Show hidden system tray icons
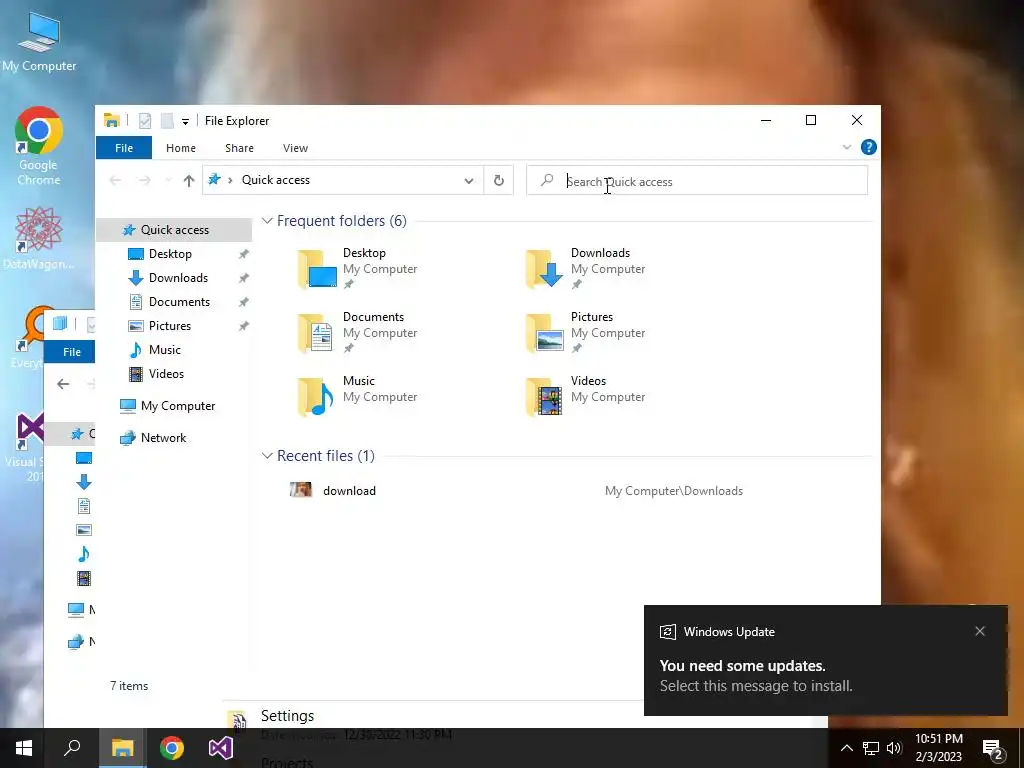Screen dimensions: 1024x768 (x=846, y=748)
